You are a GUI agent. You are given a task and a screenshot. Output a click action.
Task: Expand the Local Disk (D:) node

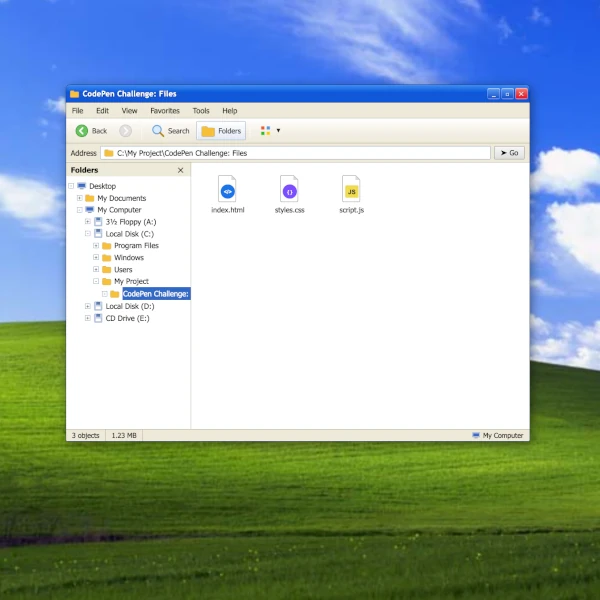tap(88, 306)
